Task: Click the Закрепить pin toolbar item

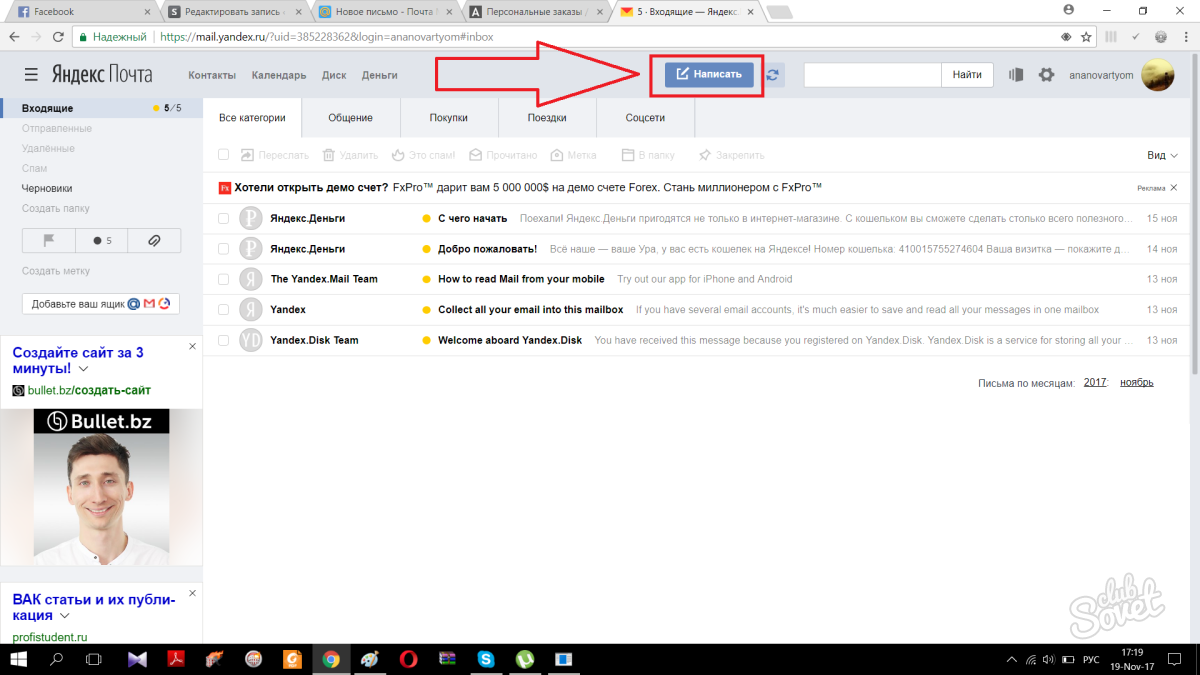Action: [x=732, y=155]
